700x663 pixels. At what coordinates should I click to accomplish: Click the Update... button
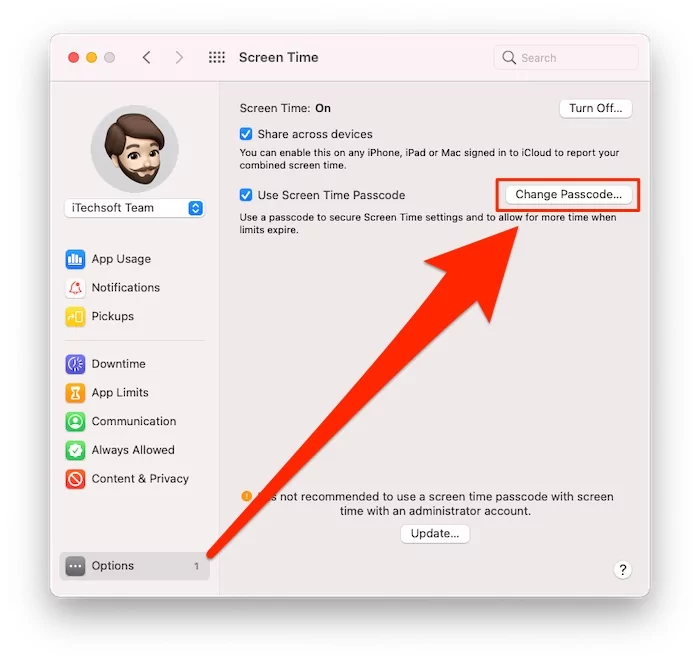coord(435,534)
